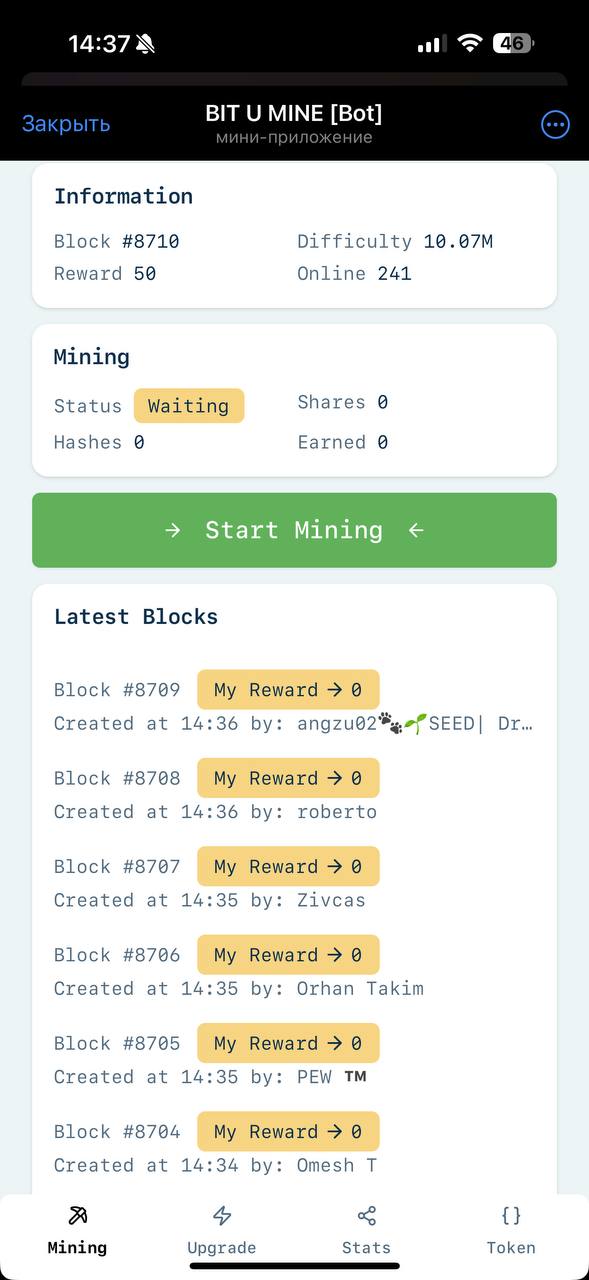Tap the battery indicator showing 46
Image resolution: width=589 pixels, height=1280 pixels.
coord(514,43)
